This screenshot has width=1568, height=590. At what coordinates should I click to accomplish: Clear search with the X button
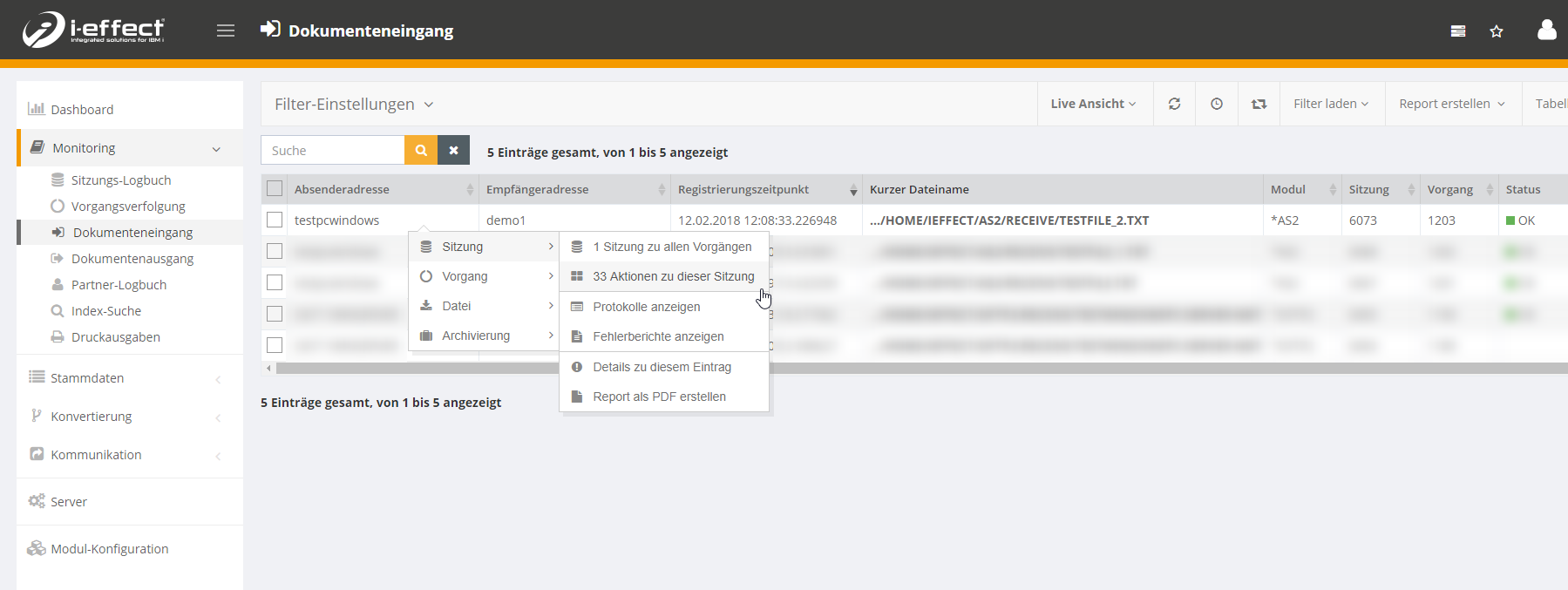tap(453, 150)
